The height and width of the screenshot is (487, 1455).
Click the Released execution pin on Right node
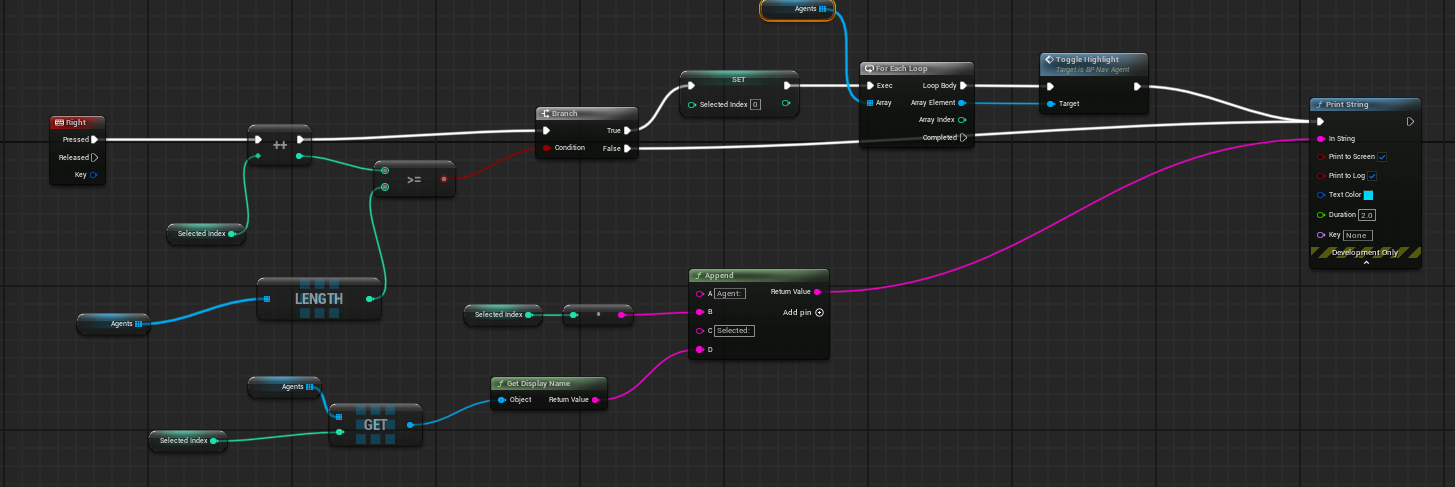click(x=95, y=157)
